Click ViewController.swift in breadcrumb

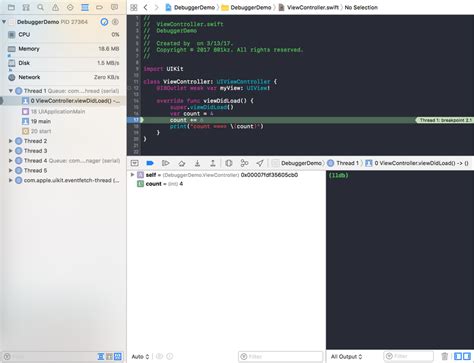[x=308, y=7]
